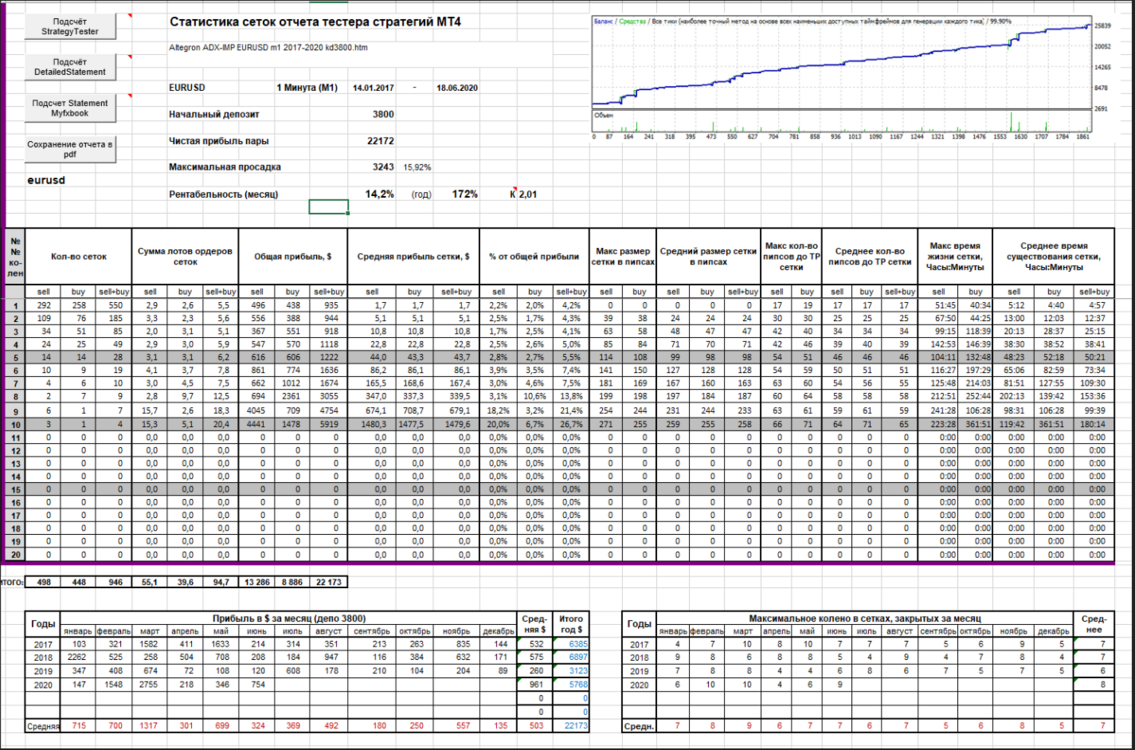Select the 'Максимальное колено в сетках, закрытых за месяц' header
Viewport: 1135px width, 750px height.
coord(865,618)
